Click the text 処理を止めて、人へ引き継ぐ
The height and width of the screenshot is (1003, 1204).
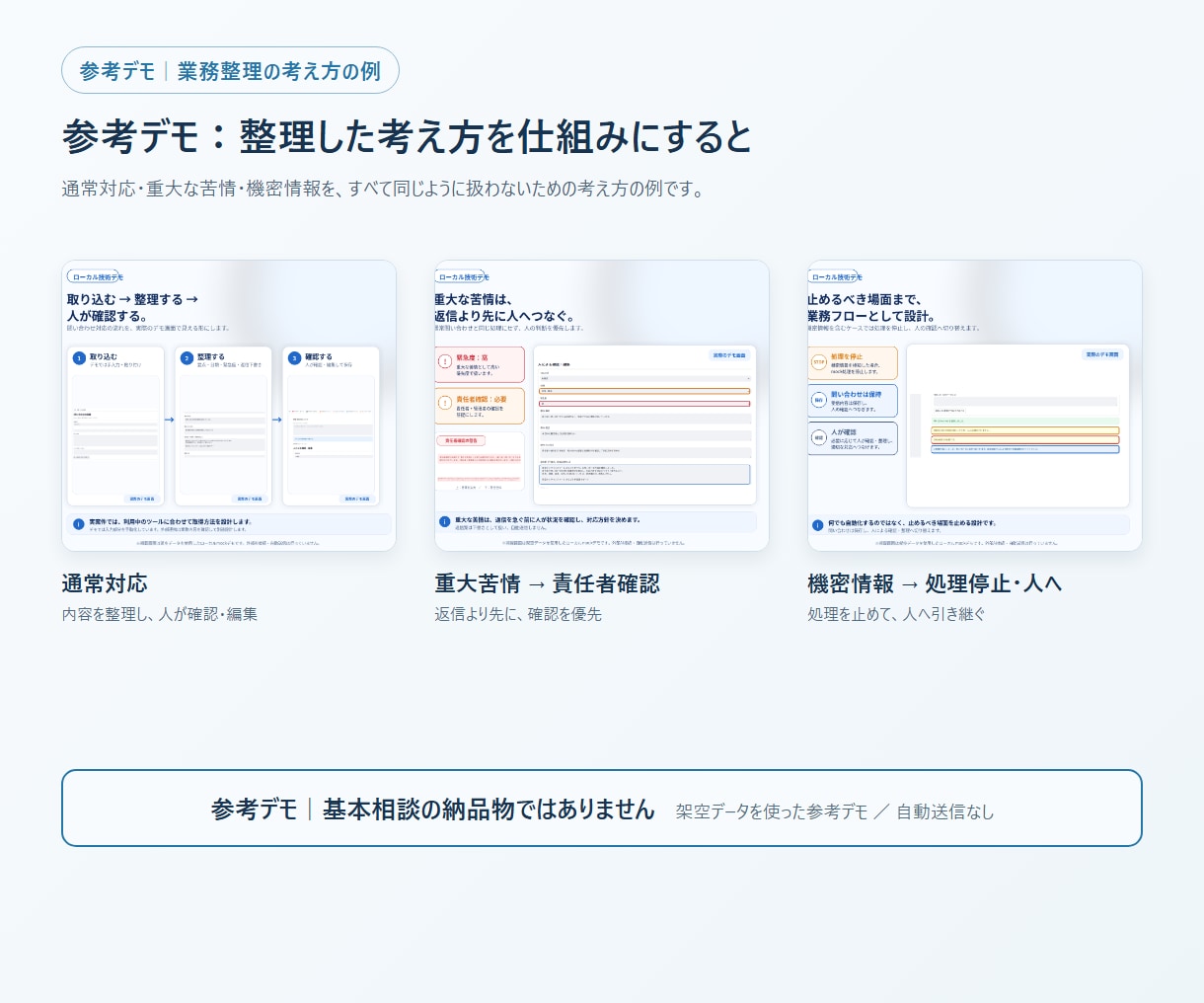(896, 614)
